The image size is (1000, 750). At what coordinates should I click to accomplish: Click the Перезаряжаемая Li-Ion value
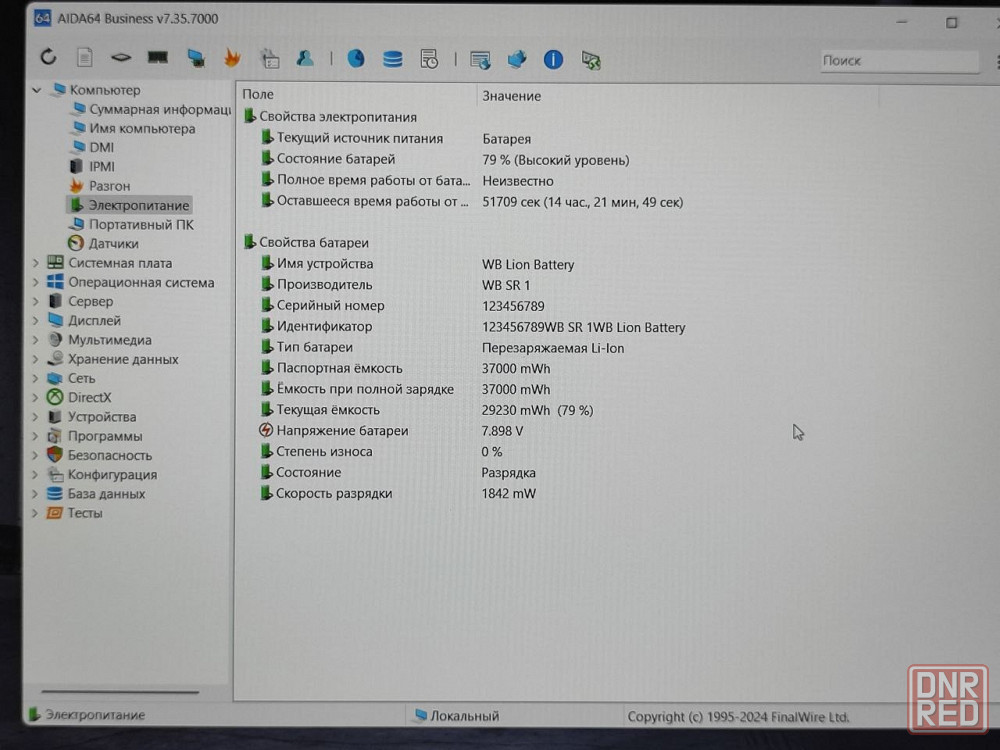pyautogui.click(x=553, y=348)
